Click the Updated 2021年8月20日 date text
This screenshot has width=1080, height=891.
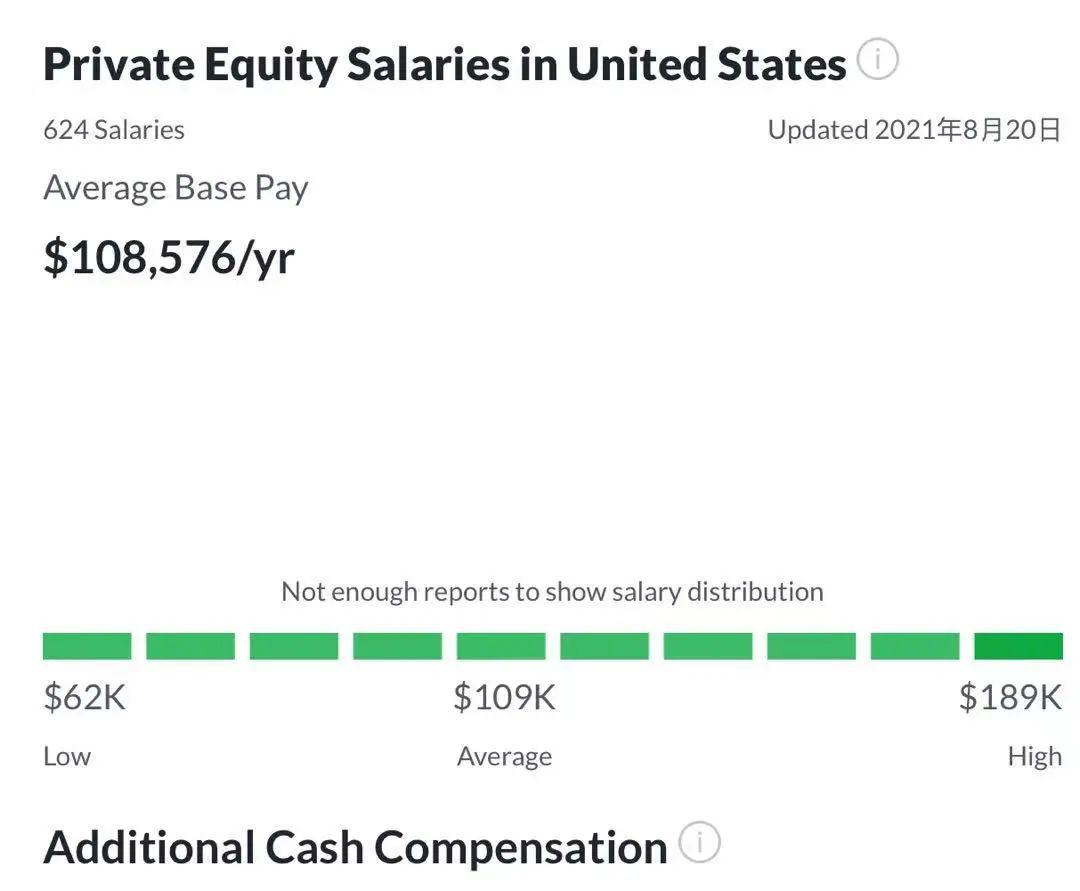[913, 130]
